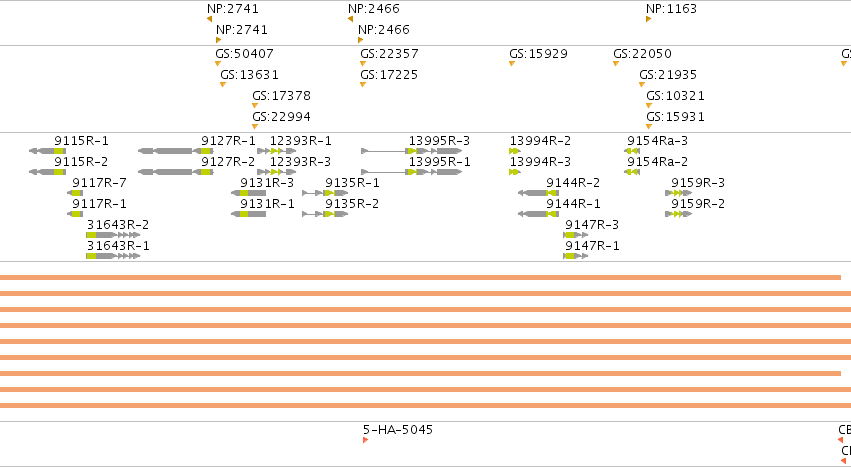Click the GS:22357 insertion triangle
Image resolution: width=851 pixels, height=467 pixels.
(x=363, y=64)
